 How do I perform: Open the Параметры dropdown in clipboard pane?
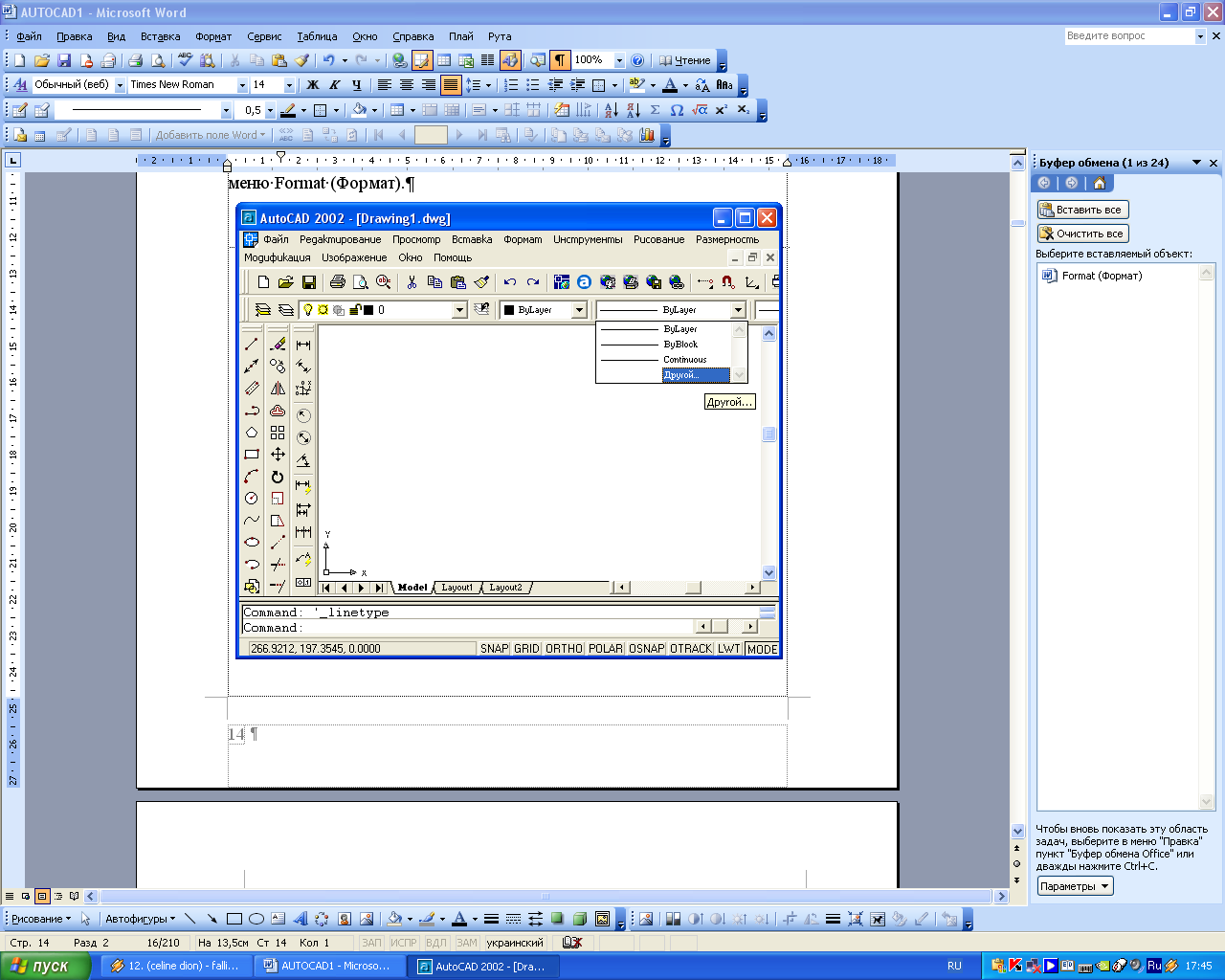[1076, 886]
